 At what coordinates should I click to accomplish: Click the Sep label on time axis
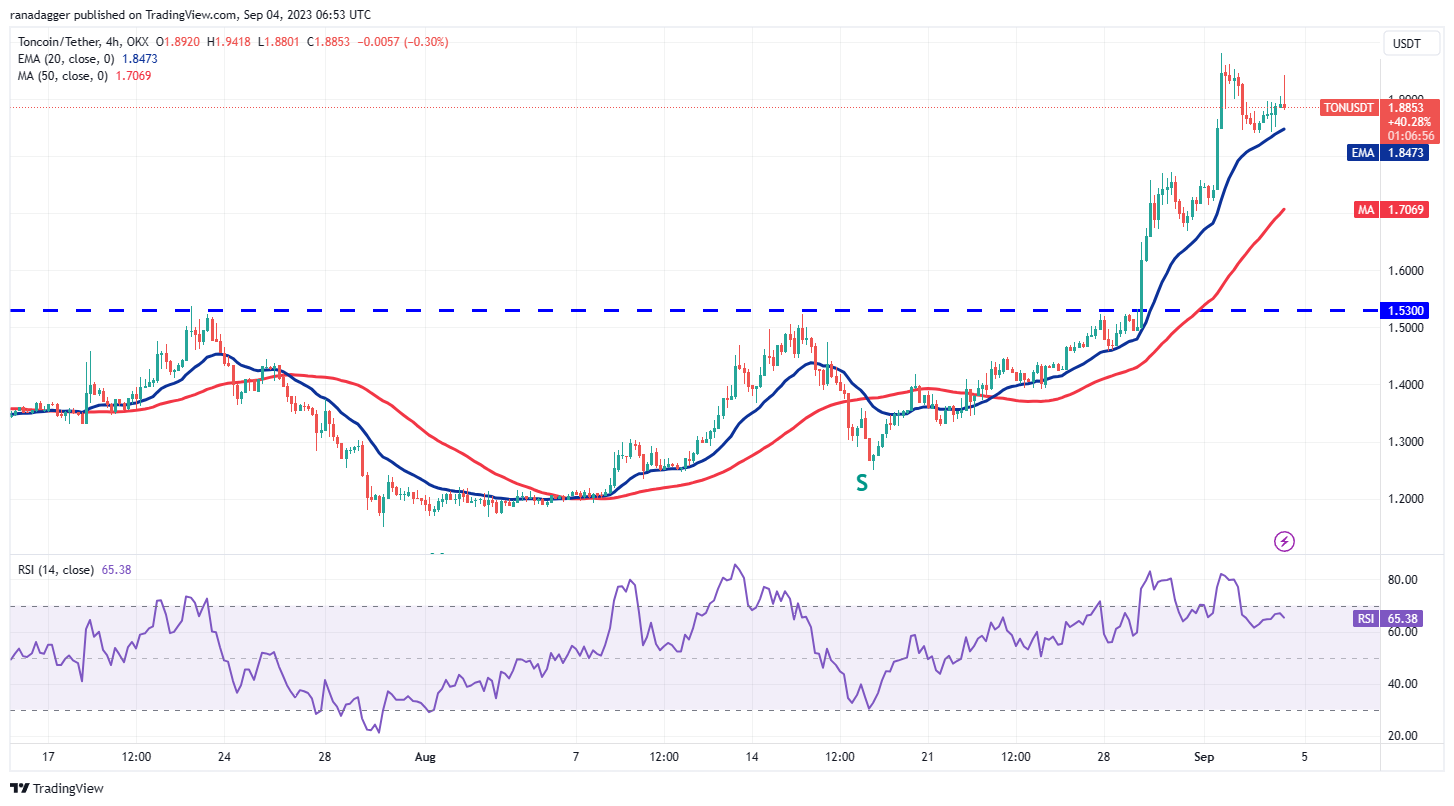point(1204,758)
